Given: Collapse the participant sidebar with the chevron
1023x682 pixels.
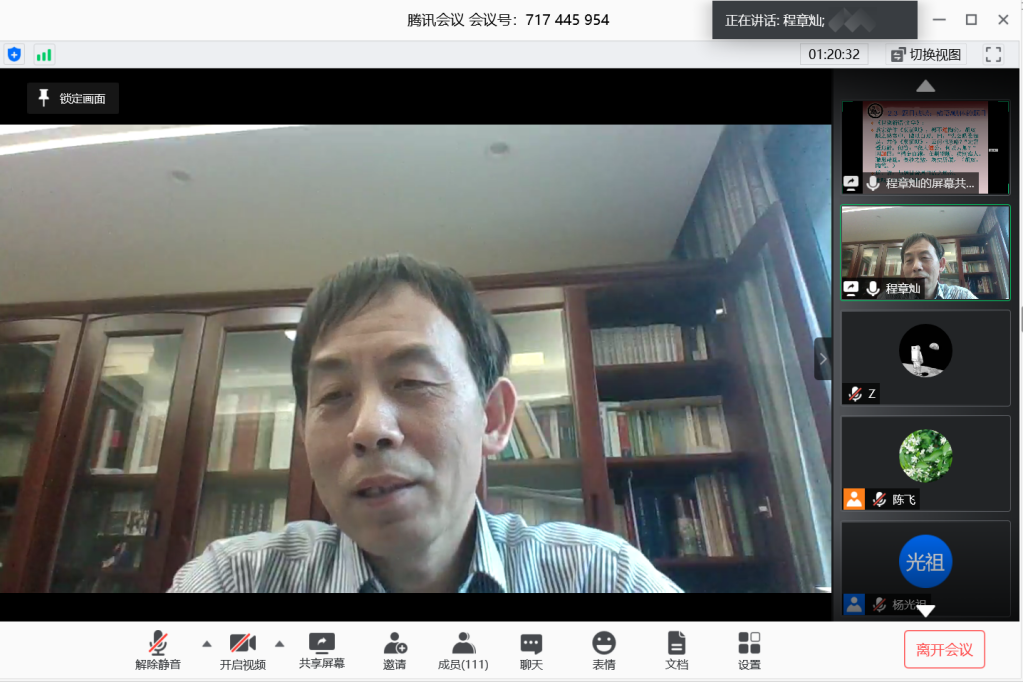Looking at the screenshot, I should coord(823,359).
